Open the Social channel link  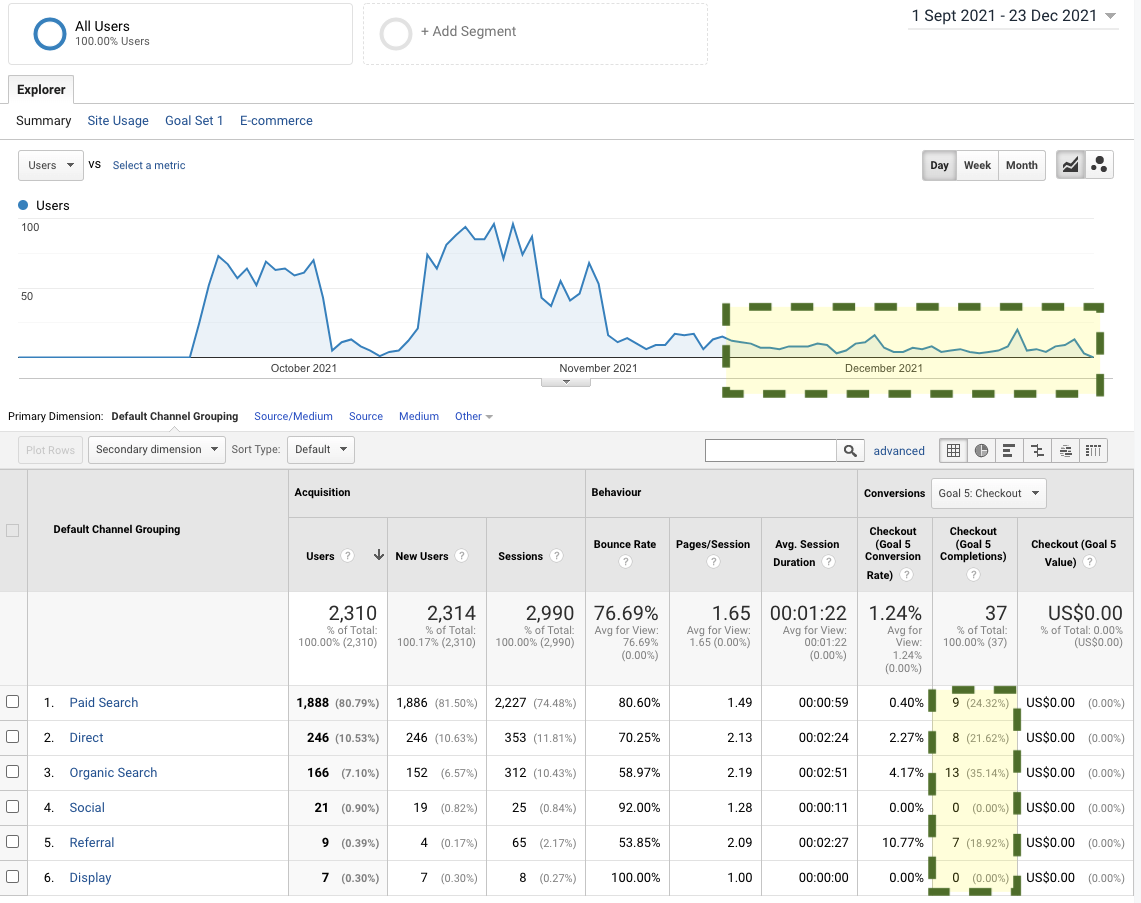pyautogui.click(x=87, y=807)
